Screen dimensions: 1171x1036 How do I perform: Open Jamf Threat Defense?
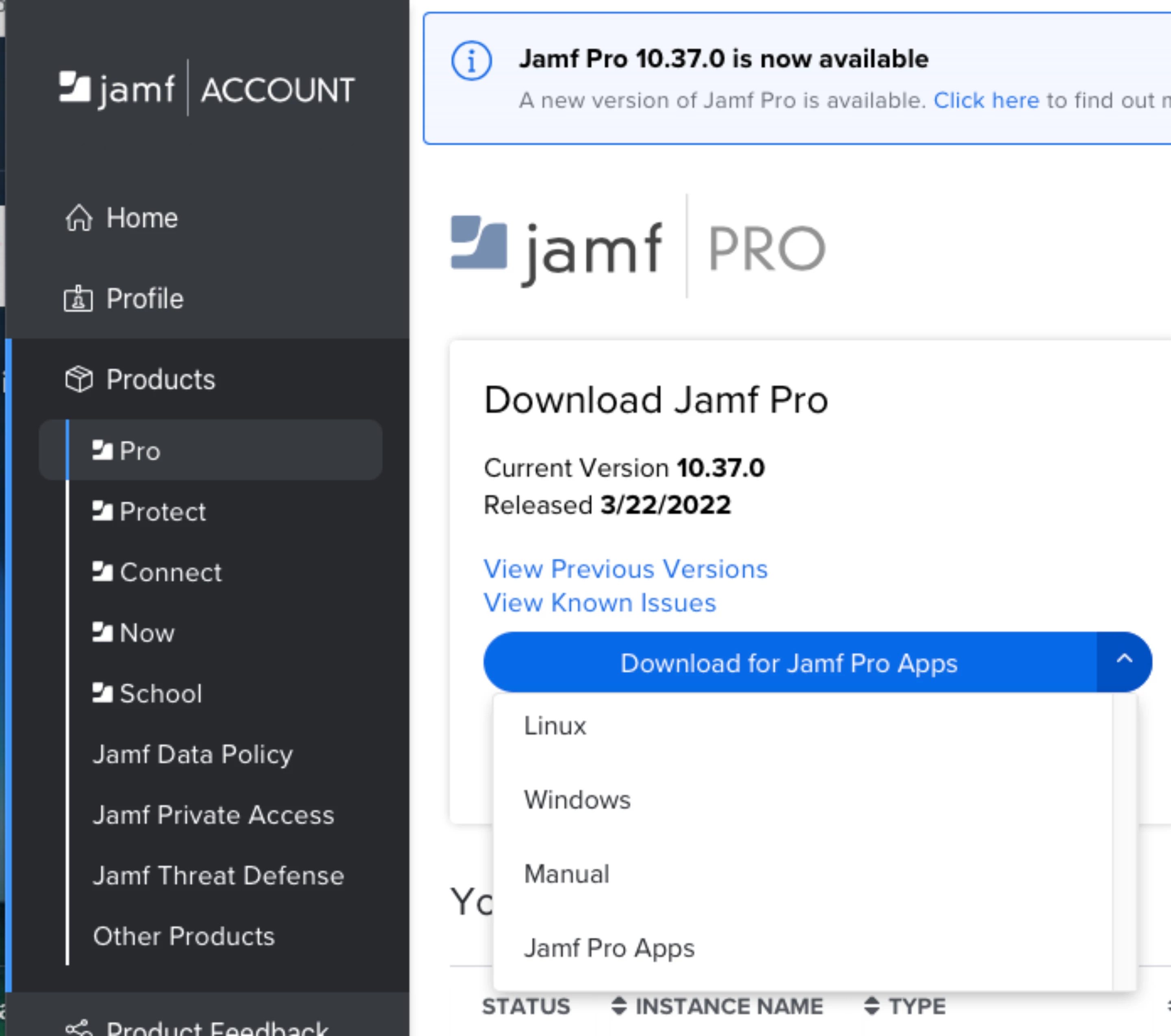[x=219, y=875]
